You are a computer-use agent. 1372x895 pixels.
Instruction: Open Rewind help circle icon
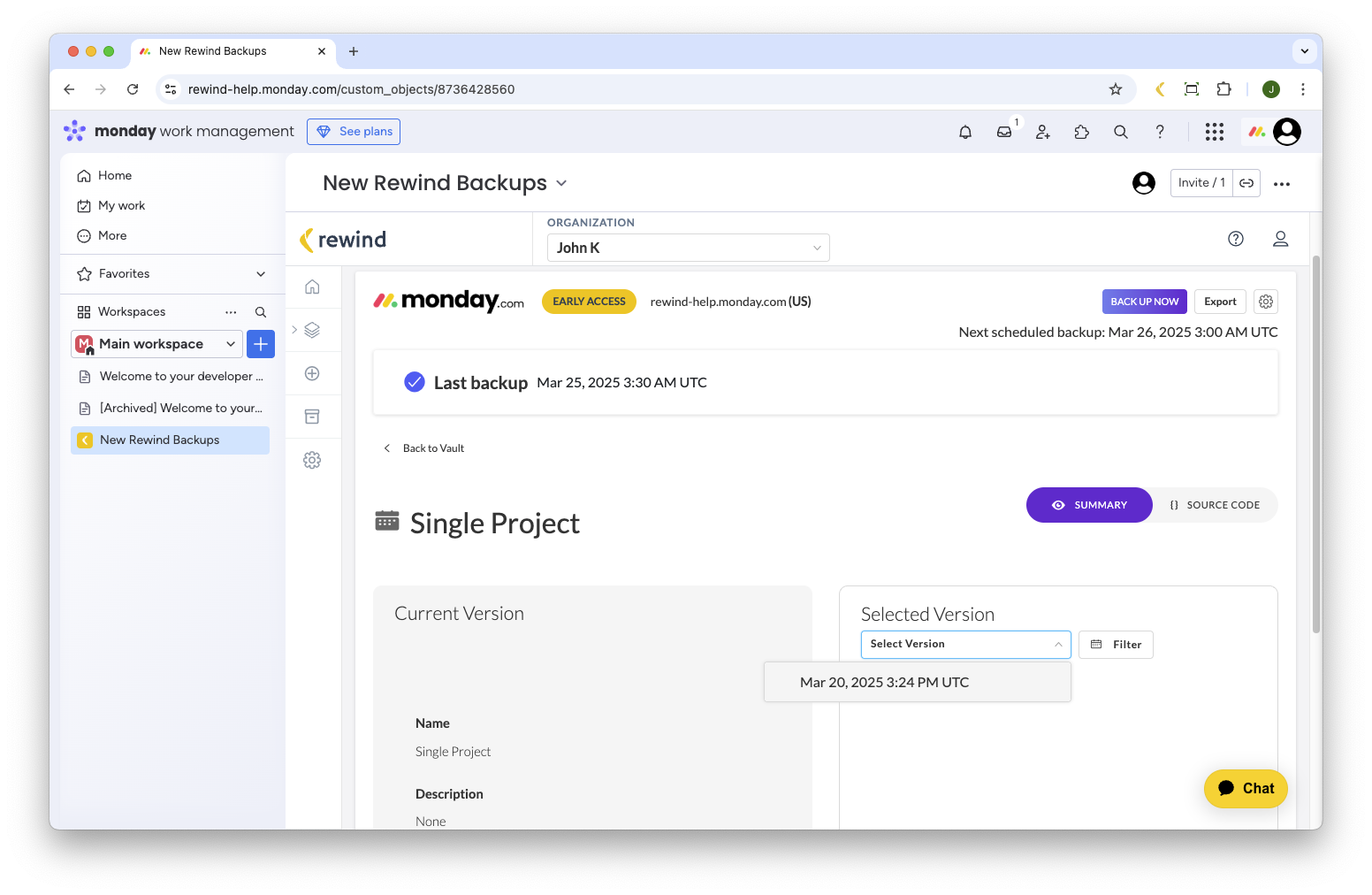(x=1236, y=239)
